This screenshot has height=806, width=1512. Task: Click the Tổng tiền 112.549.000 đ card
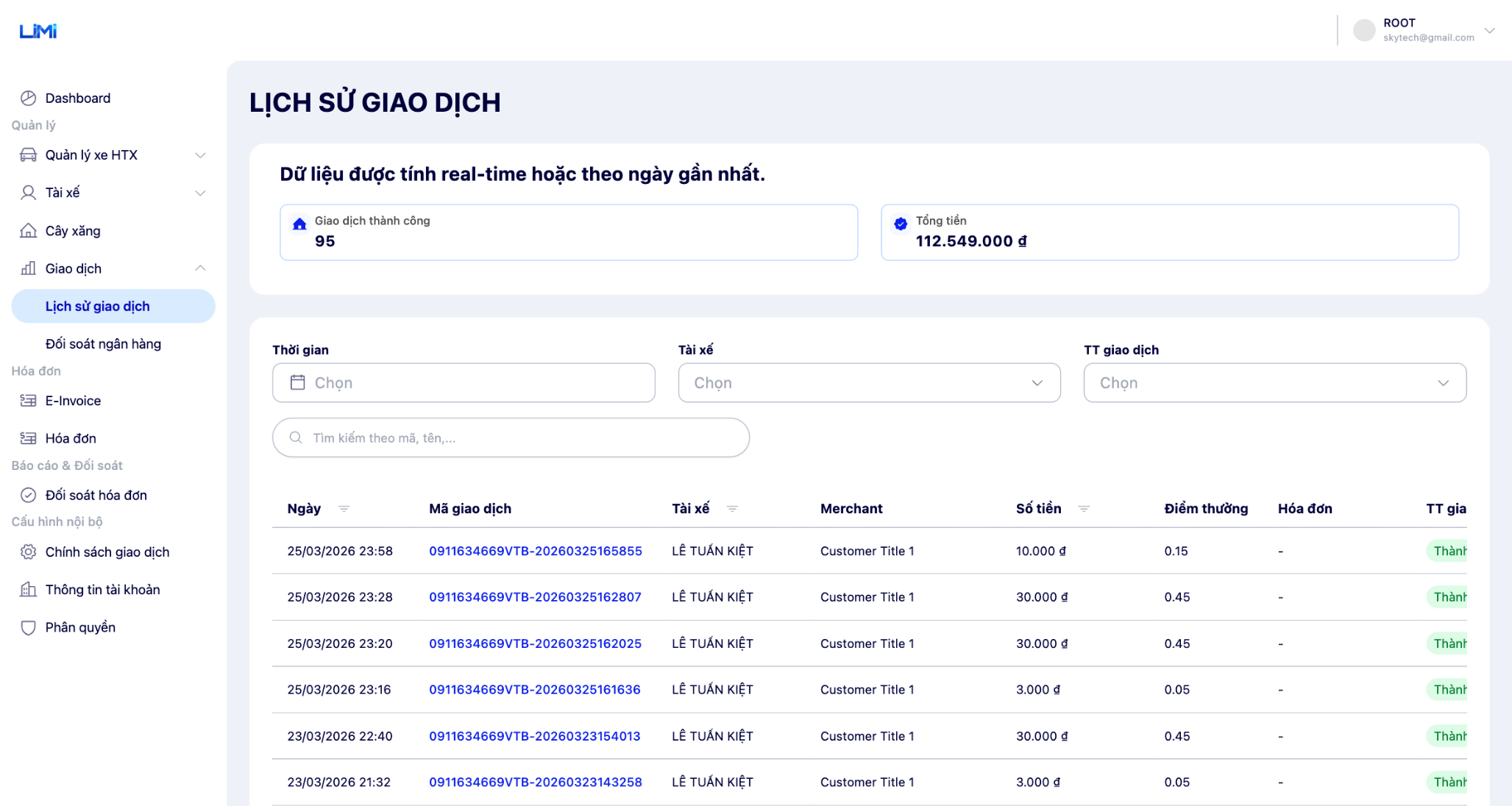point(1170,232)
